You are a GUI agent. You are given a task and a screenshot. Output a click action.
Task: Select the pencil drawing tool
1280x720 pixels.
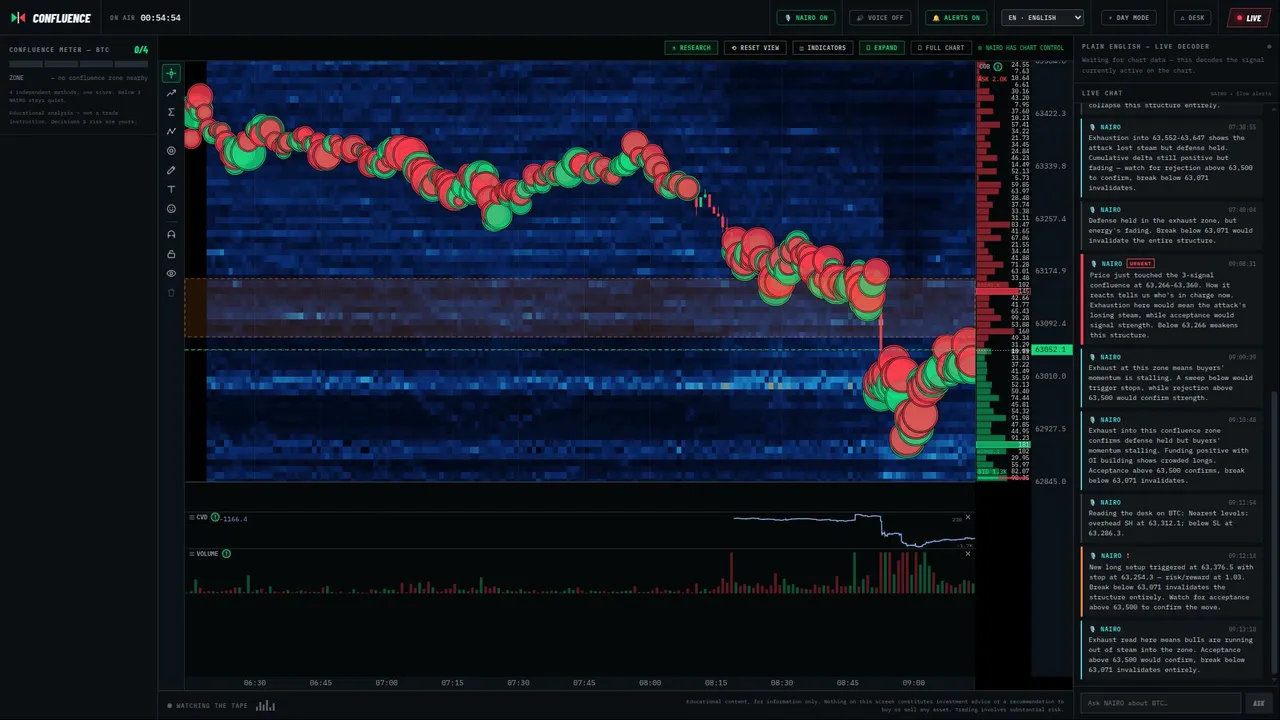click(x=171, y=170)
